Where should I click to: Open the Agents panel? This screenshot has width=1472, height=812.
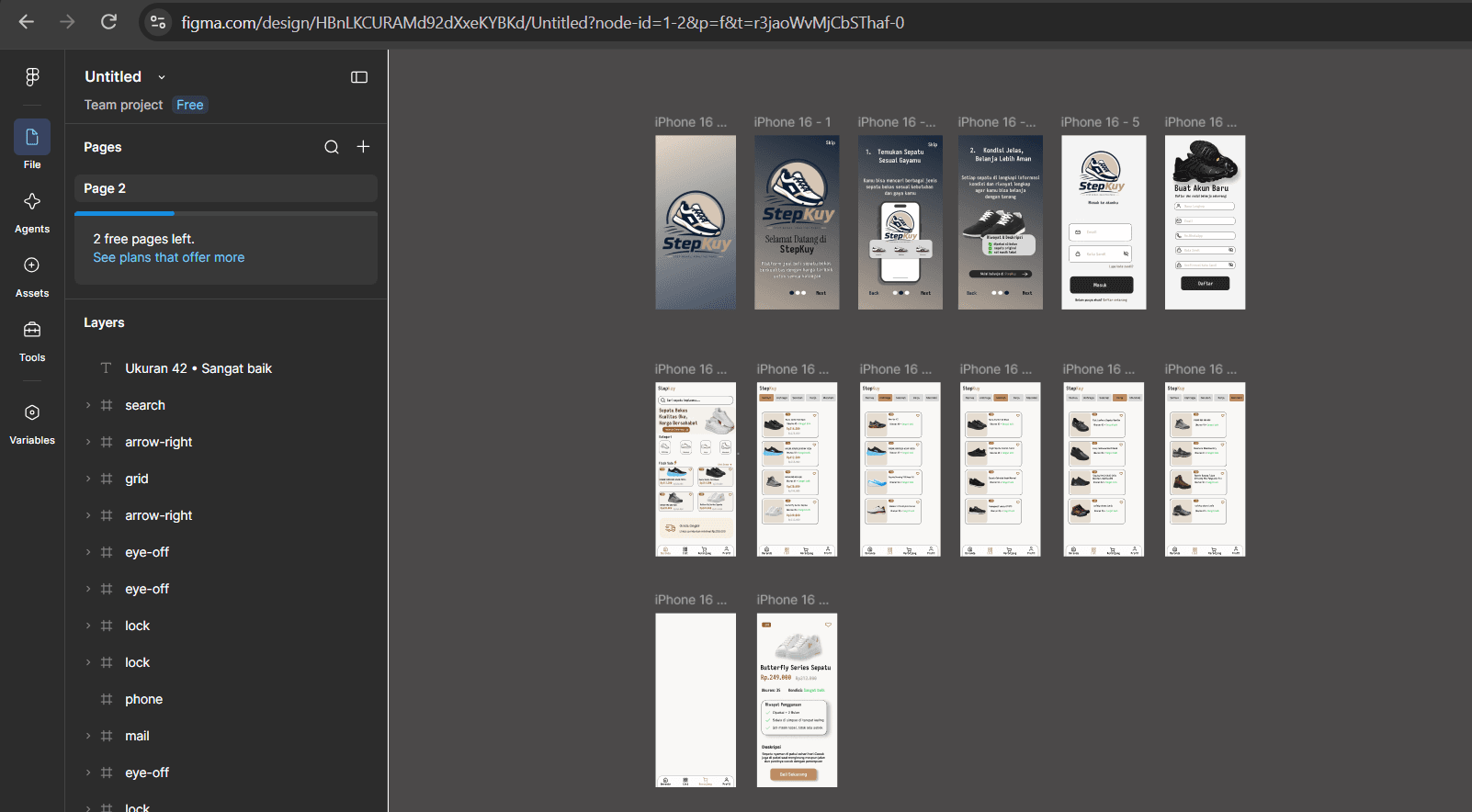[x=32, y=210]
